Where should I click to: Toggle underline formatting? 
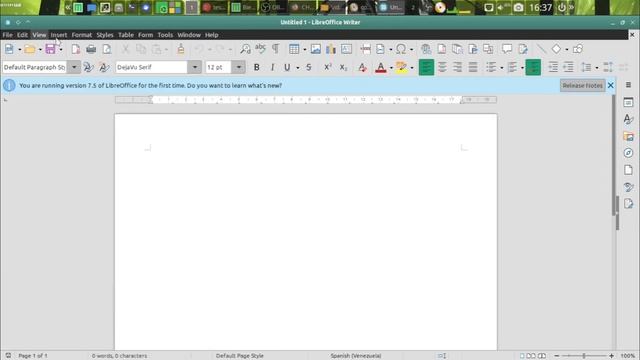[287, 67]
